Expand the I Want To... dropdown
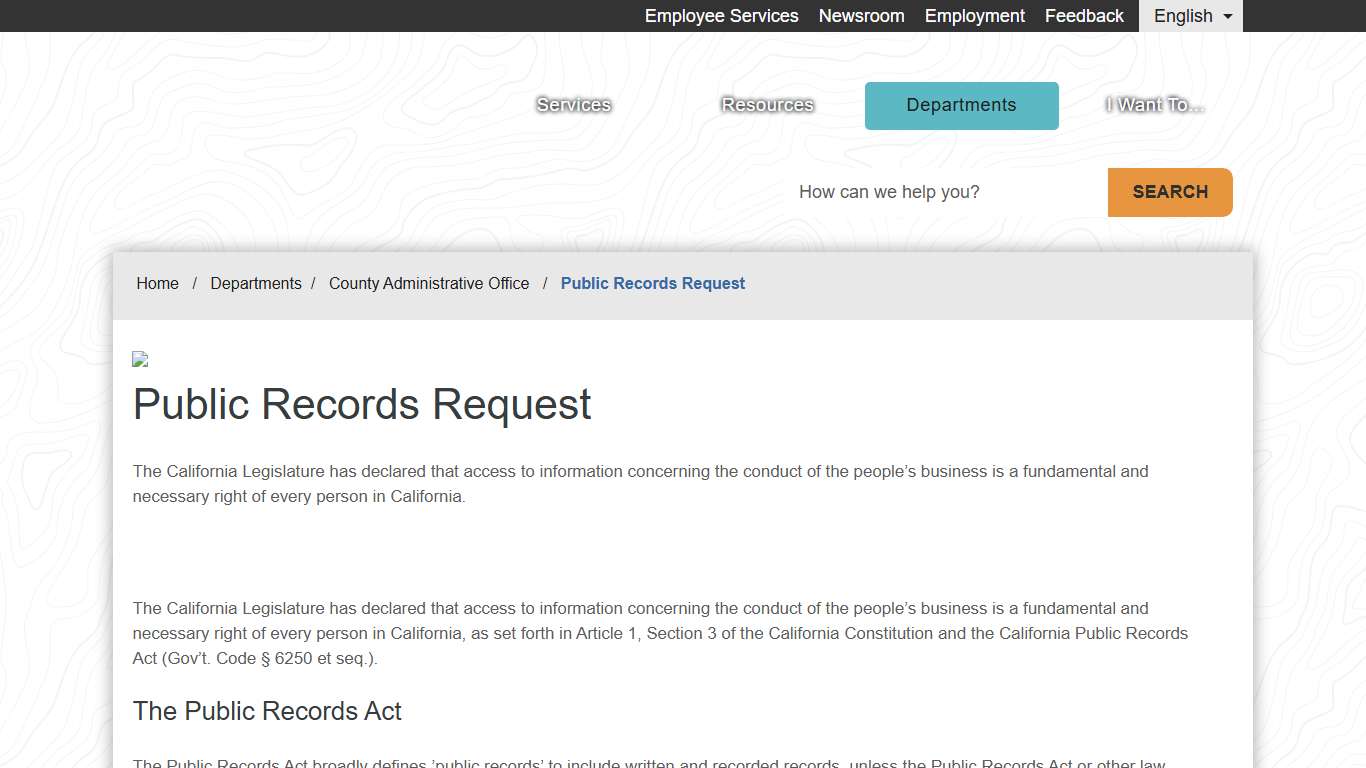 pyautogui.click(x=1154, y=104)
